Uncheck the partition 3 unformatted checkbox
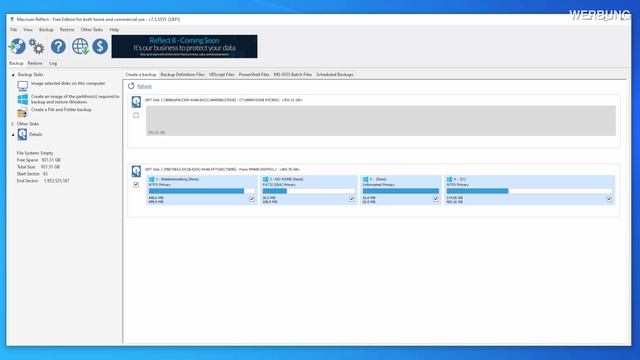Viewport: 640px width, 360px height. [436, 199]
